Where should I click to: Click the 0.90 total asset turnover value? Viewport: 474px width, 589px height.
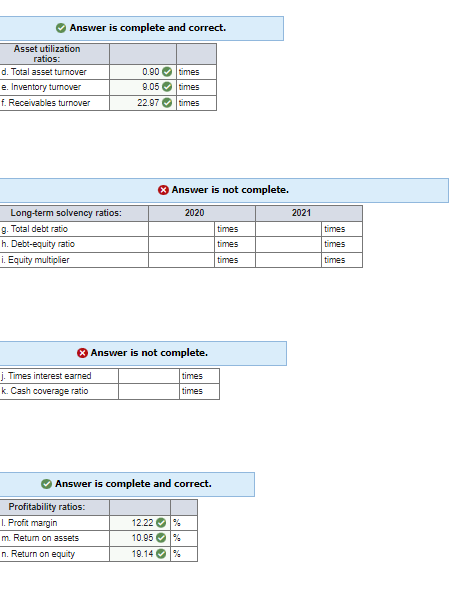coord(151,72)
